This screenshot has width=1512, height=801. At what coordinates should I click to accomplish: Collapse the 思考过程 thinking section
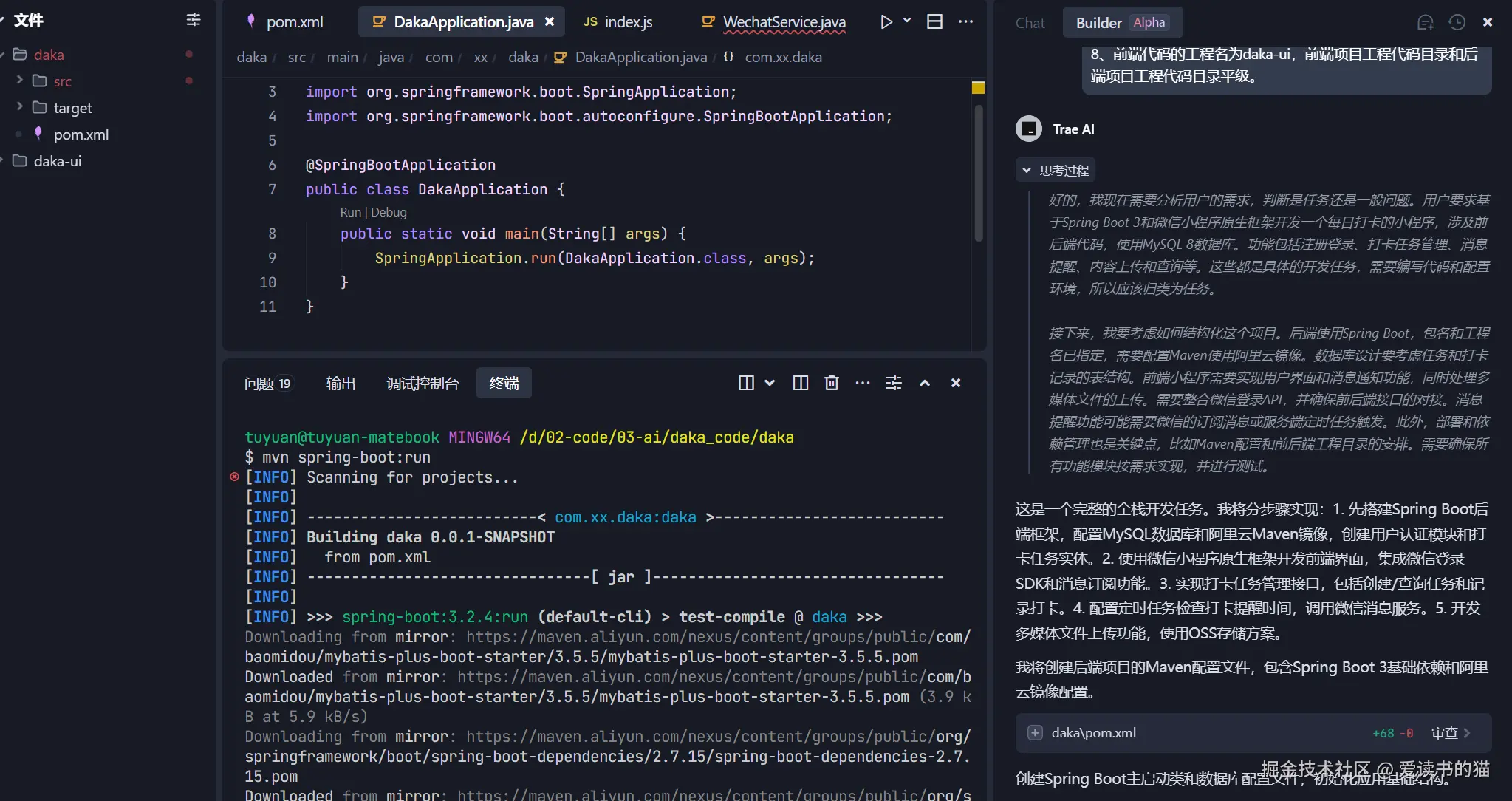click(x=1056, y=171)
